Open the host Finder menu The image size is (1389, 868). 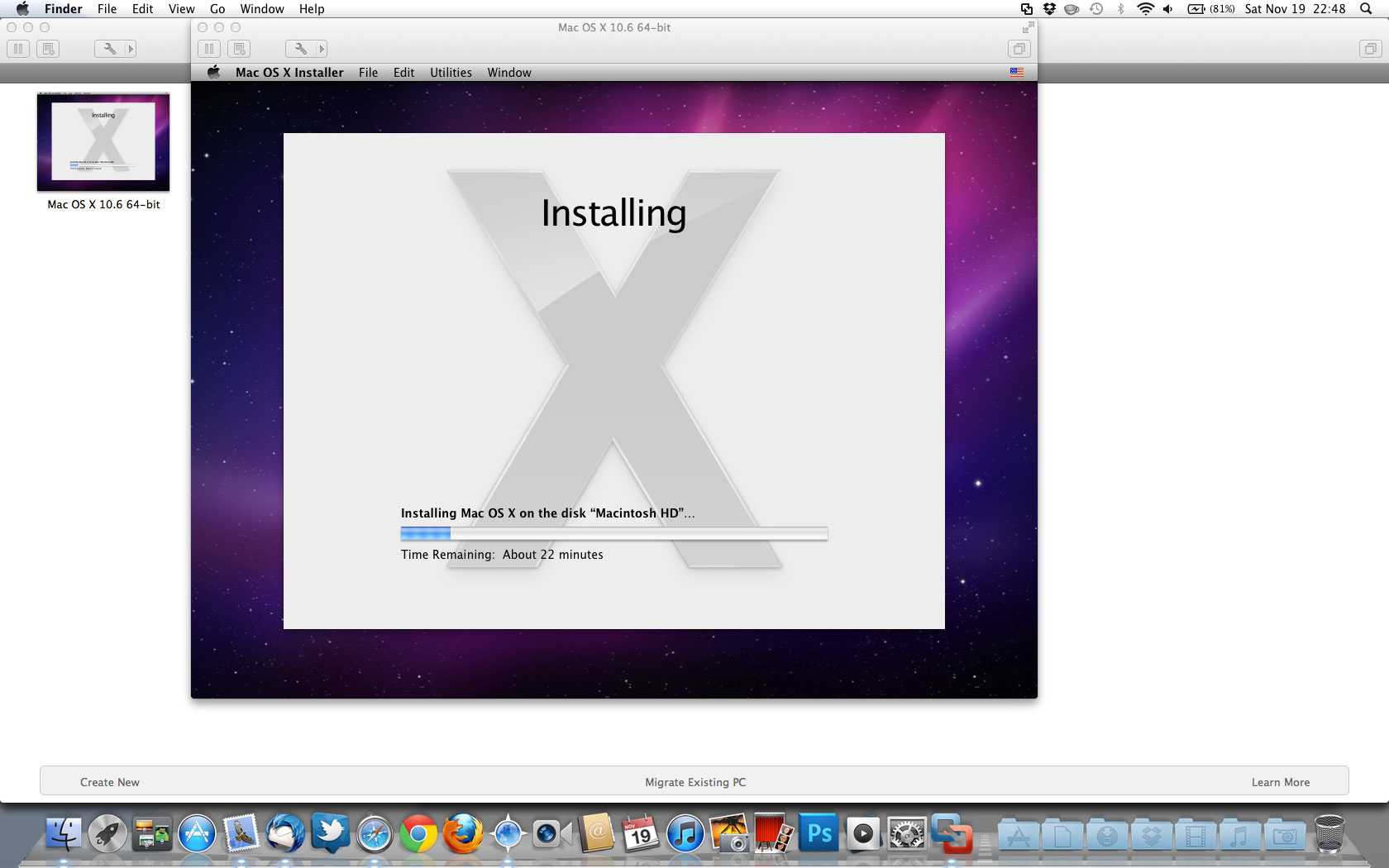63,9
